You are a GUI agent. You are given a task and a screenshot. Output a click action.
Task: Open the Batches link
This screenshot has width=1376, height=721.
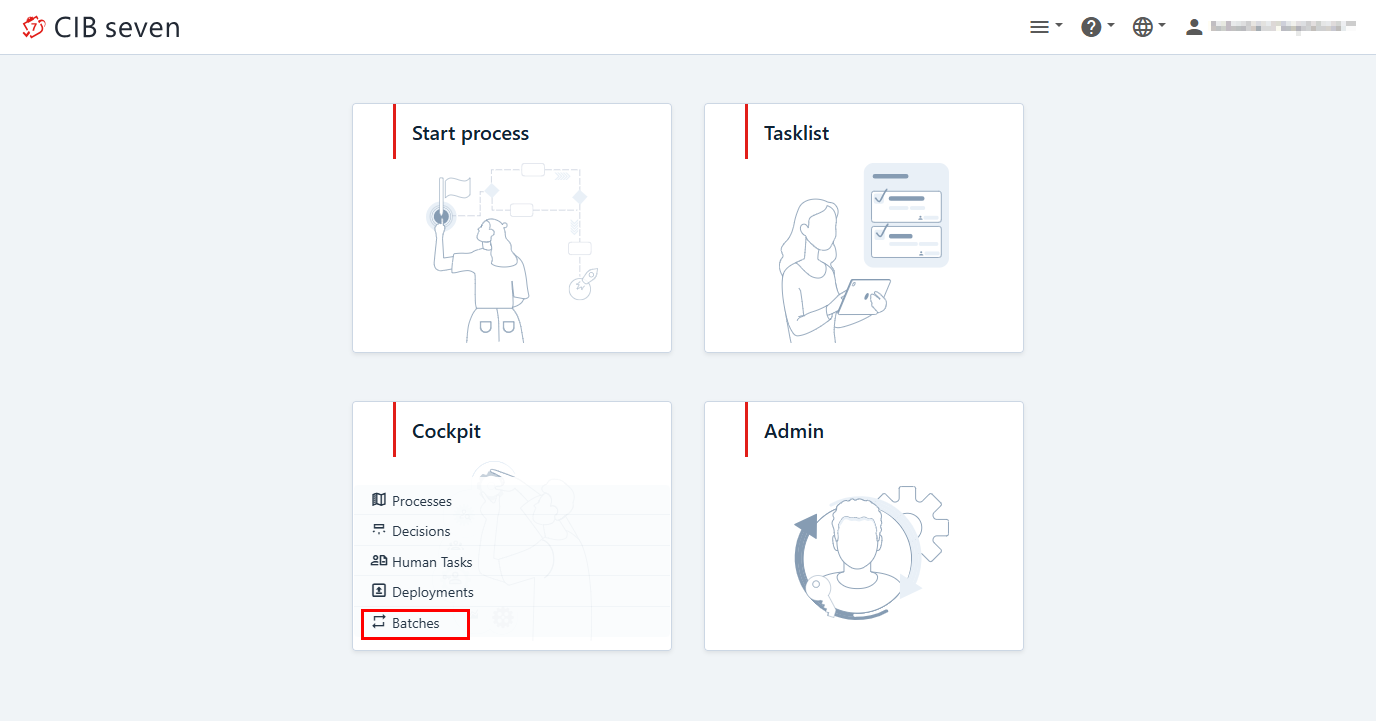[416, 623]
